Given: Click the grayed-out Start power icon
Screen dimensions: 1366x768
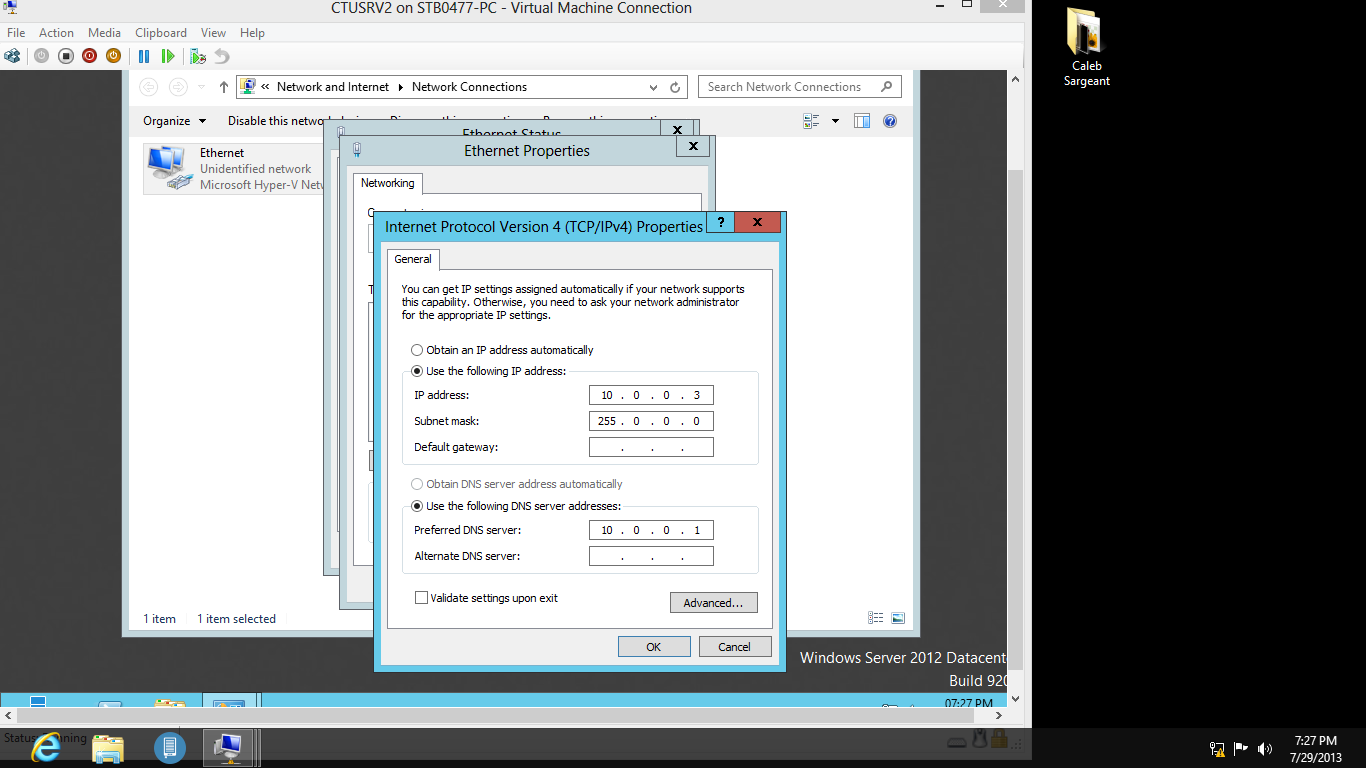Looking at the screenshot, I should [x=41, y=56].
